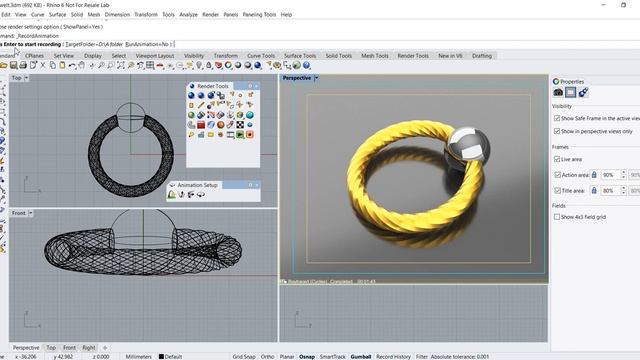640x360 pixels.
Task: Click the first Animation Setup turntable icon
Action: [172, 195]
